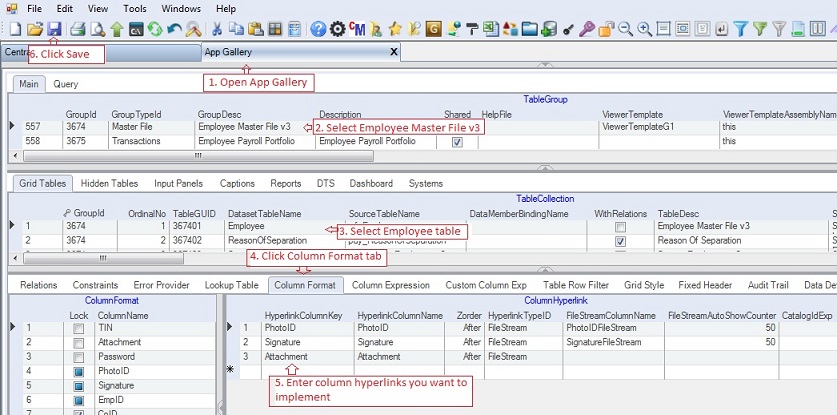Screen dimensions: 837x415
Task: Toggle Shared checkbox for Employee Payroll Portfolio
Action: point(457,142)
